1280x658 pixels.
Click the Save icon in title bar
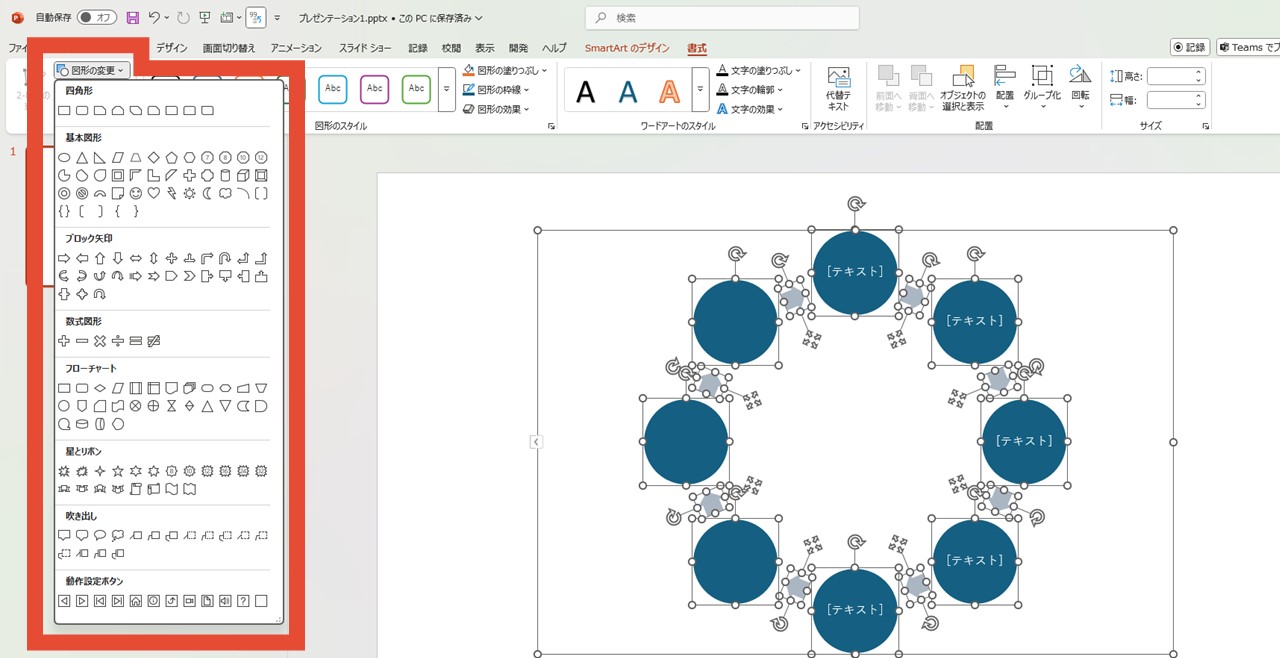pos(132,18)
